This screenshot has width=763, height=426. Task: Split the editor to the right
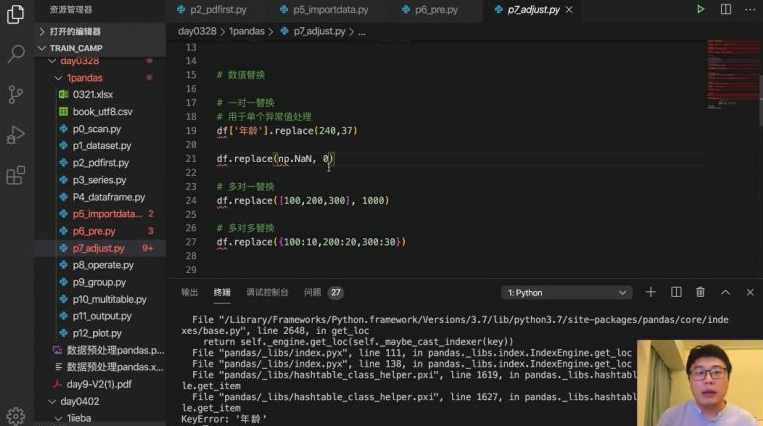pyautogui.click(x=726, y=9)
